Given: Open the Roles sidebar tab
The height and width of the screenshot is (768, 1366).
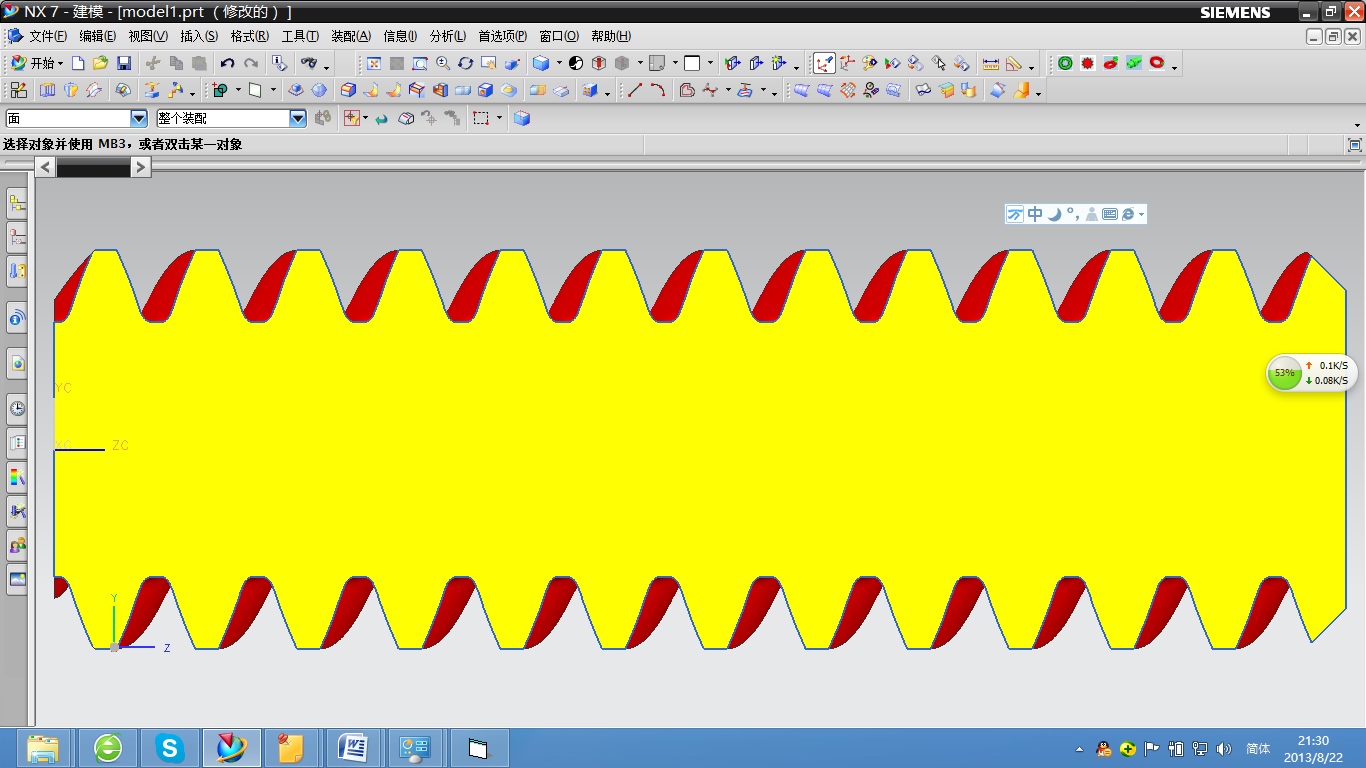Looking at the screenshot, I should pos(17,545).
